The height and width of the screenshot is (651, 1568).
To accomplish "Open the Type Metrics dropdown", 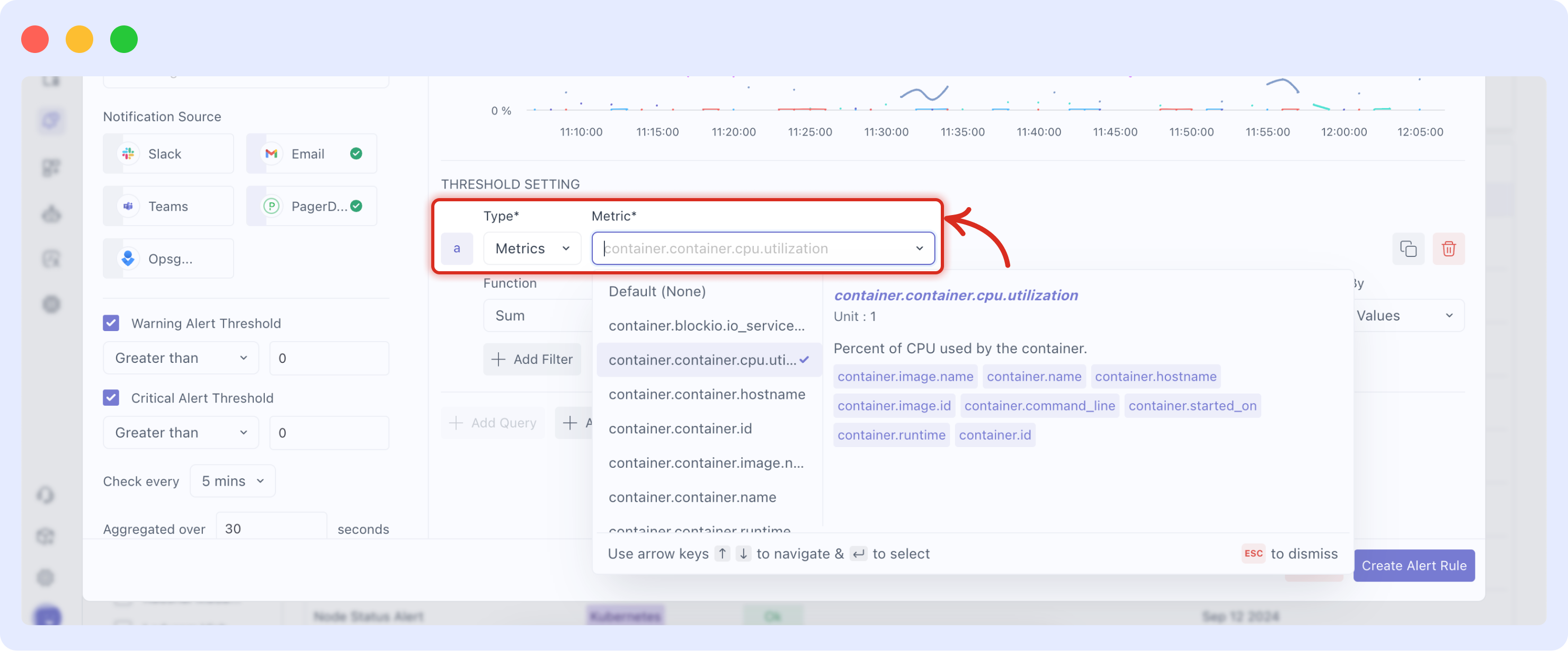I will (x=532, y=248).
